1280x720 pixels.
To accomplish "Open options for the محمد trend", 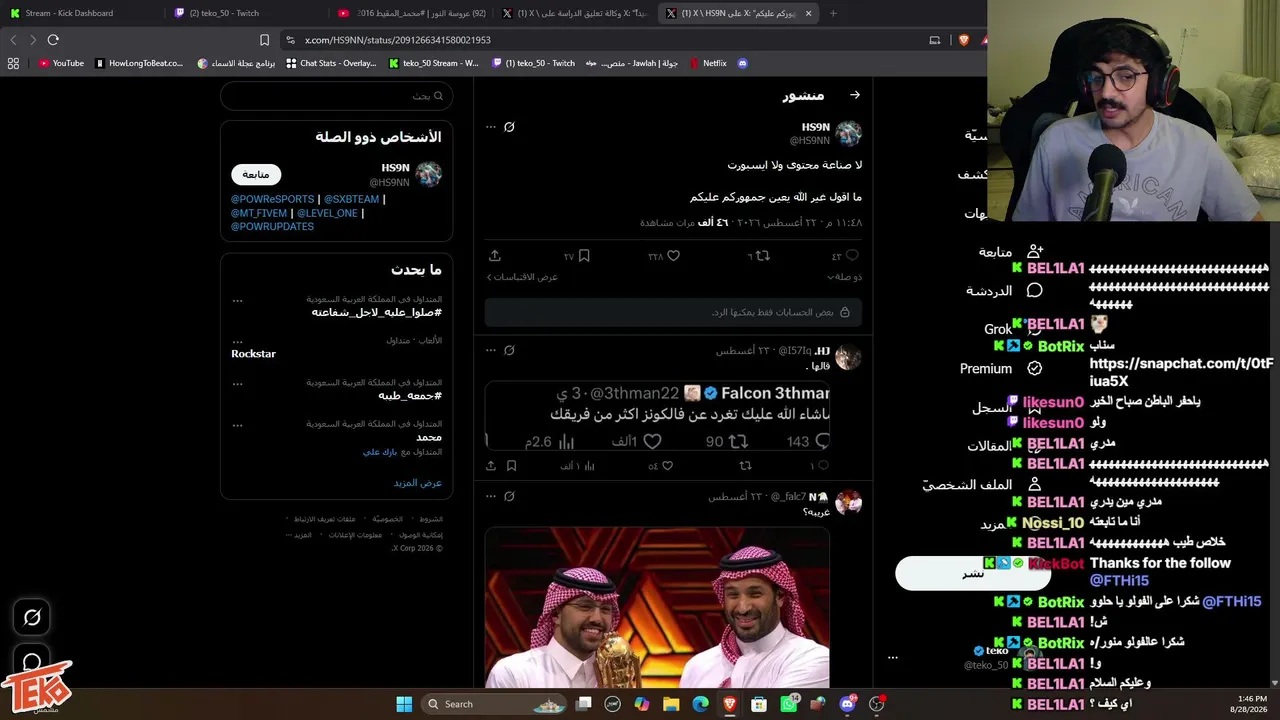I will point(237,425).
